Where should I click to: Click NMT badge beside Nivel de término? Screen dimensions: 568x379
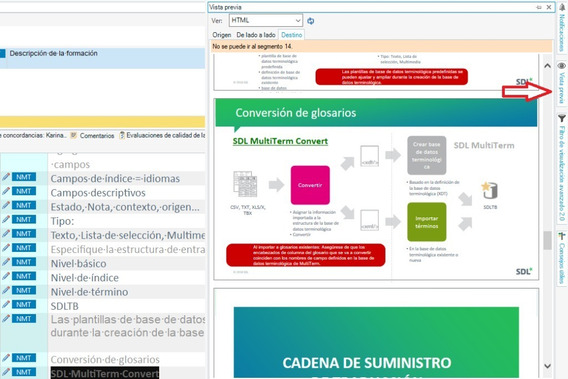pyautogui.click(x=24, y=290)
